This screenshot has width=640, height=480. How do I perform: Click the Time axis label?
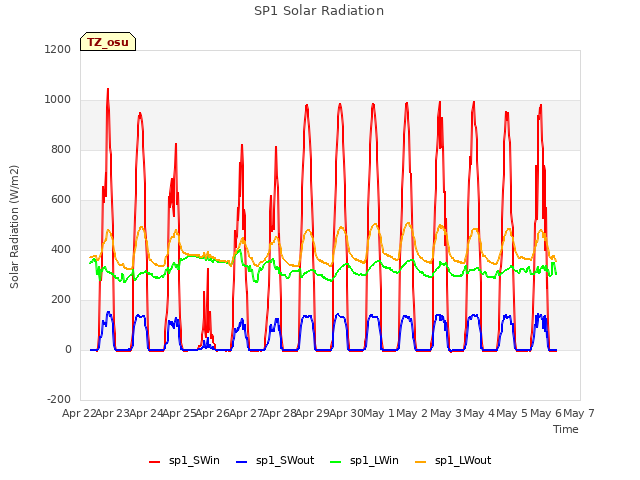pyautogui.click(x=566, y=429)
